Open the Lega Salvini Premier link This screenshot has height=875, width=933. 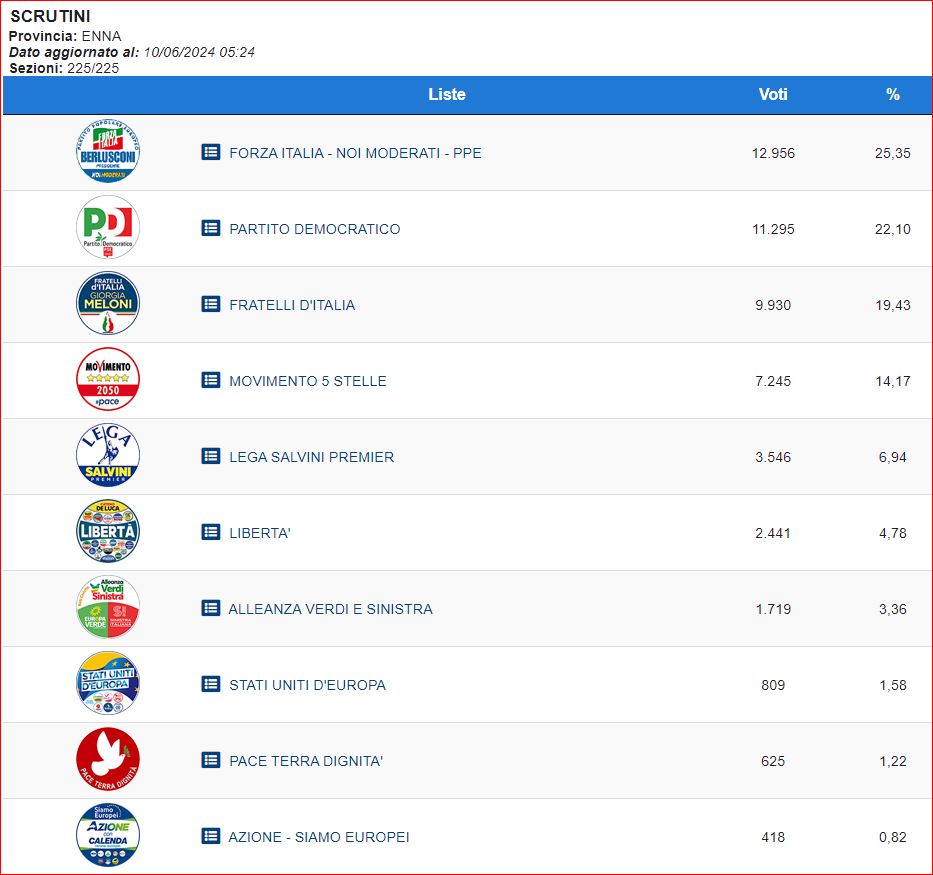click(311, 457)
